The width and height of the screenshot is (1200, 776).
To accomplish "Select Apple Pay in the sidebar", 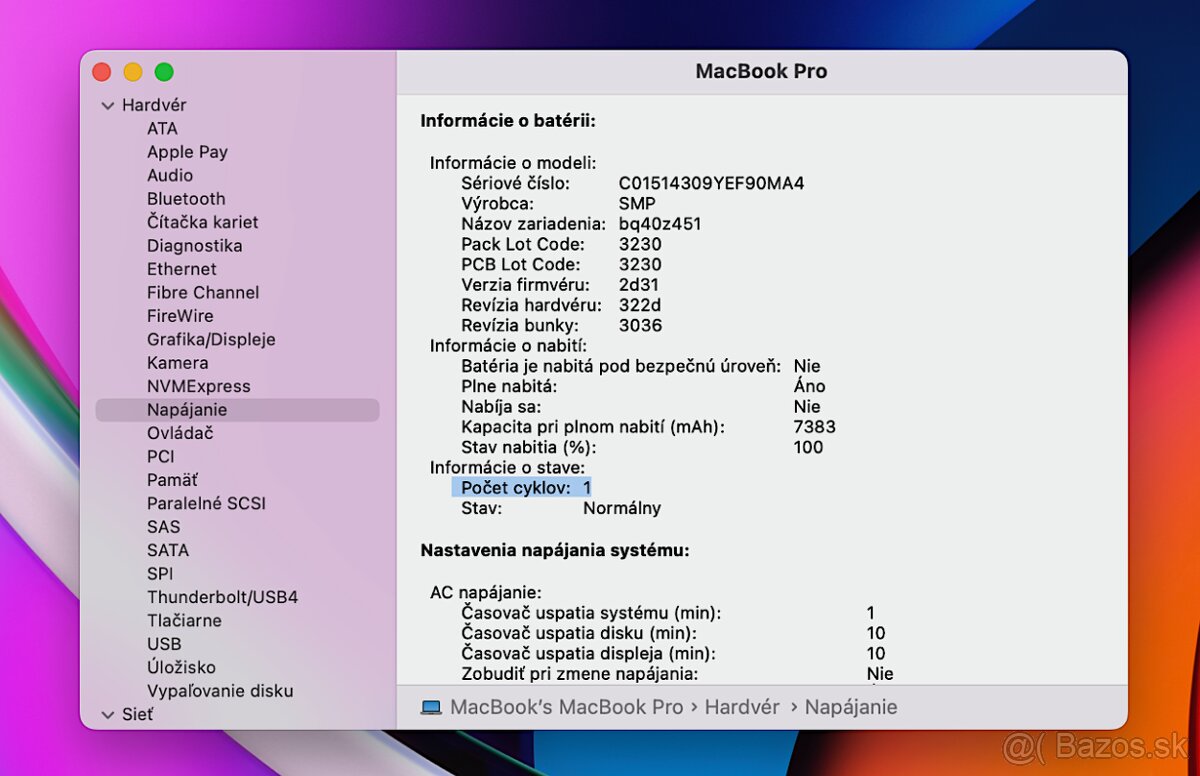I will (187, 151).
